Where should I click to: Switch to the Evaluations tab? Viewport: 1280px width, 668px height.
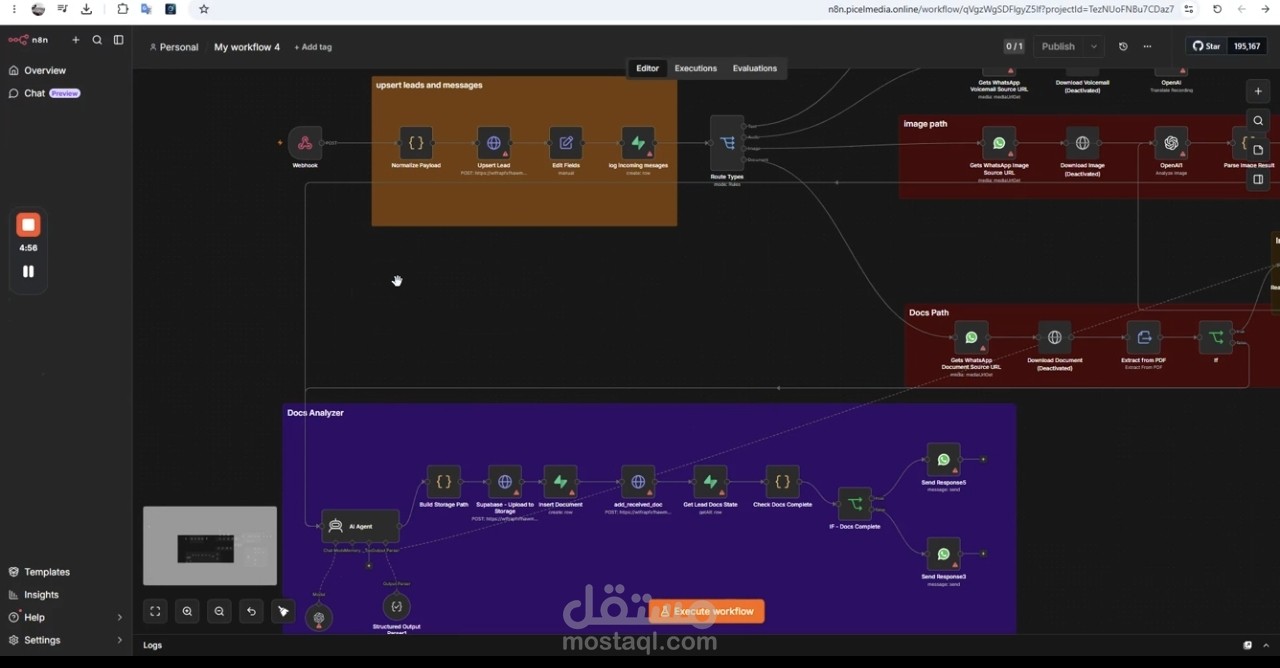755,68
